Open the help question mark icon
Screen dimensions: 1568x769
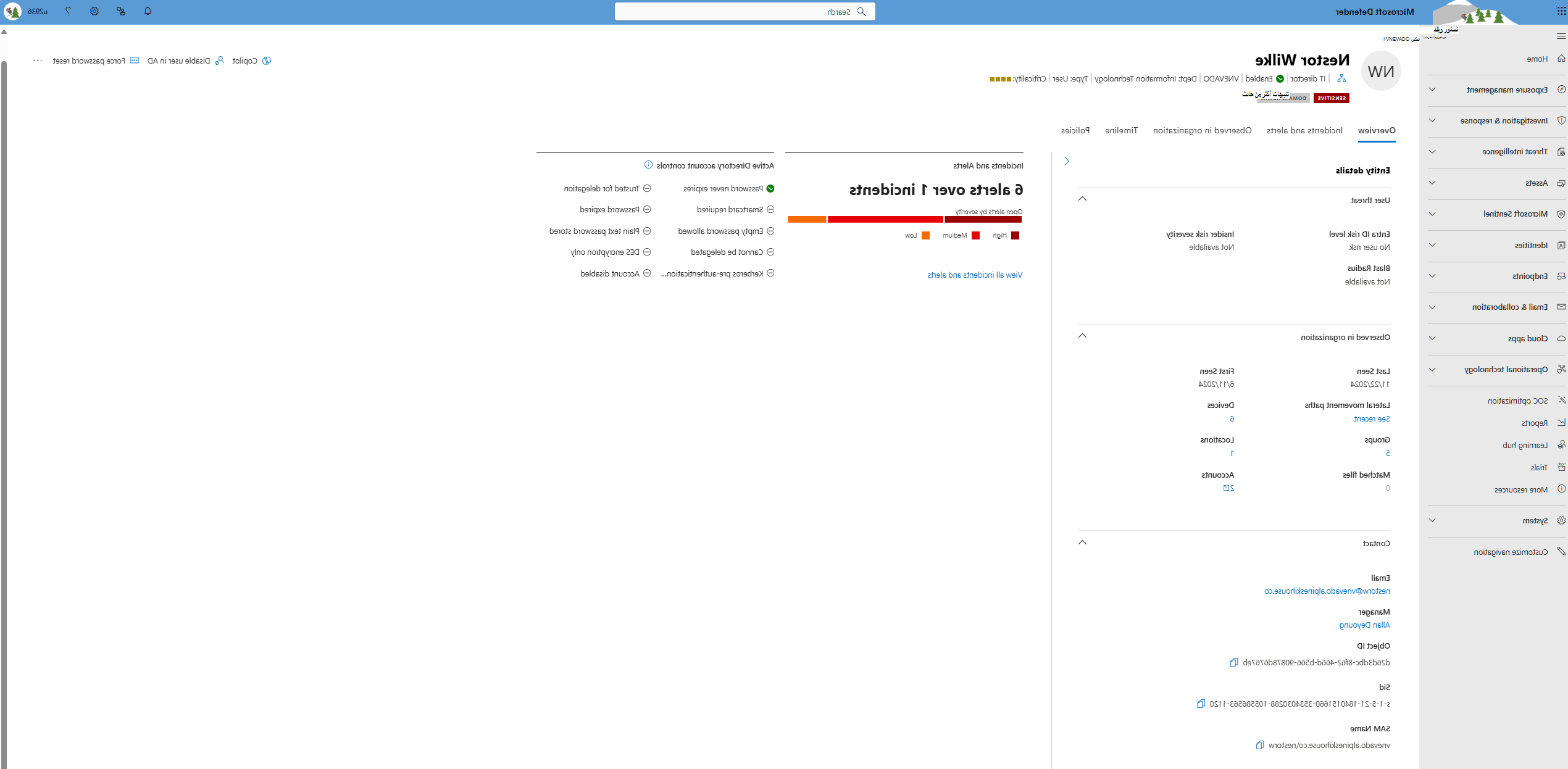tap(68, 11)
